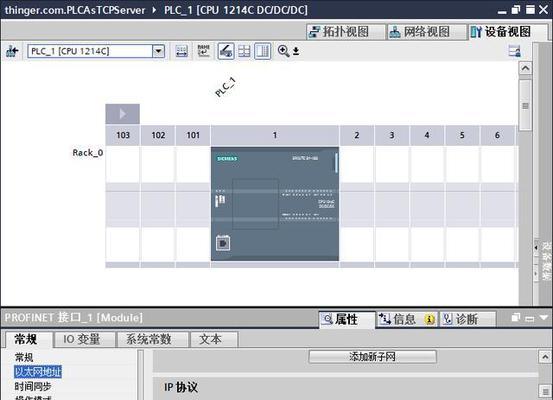The height and width of the screenshot is (400, 553).
Task: Click the zoom magnifier icon
Action: [x=283, y=51]
